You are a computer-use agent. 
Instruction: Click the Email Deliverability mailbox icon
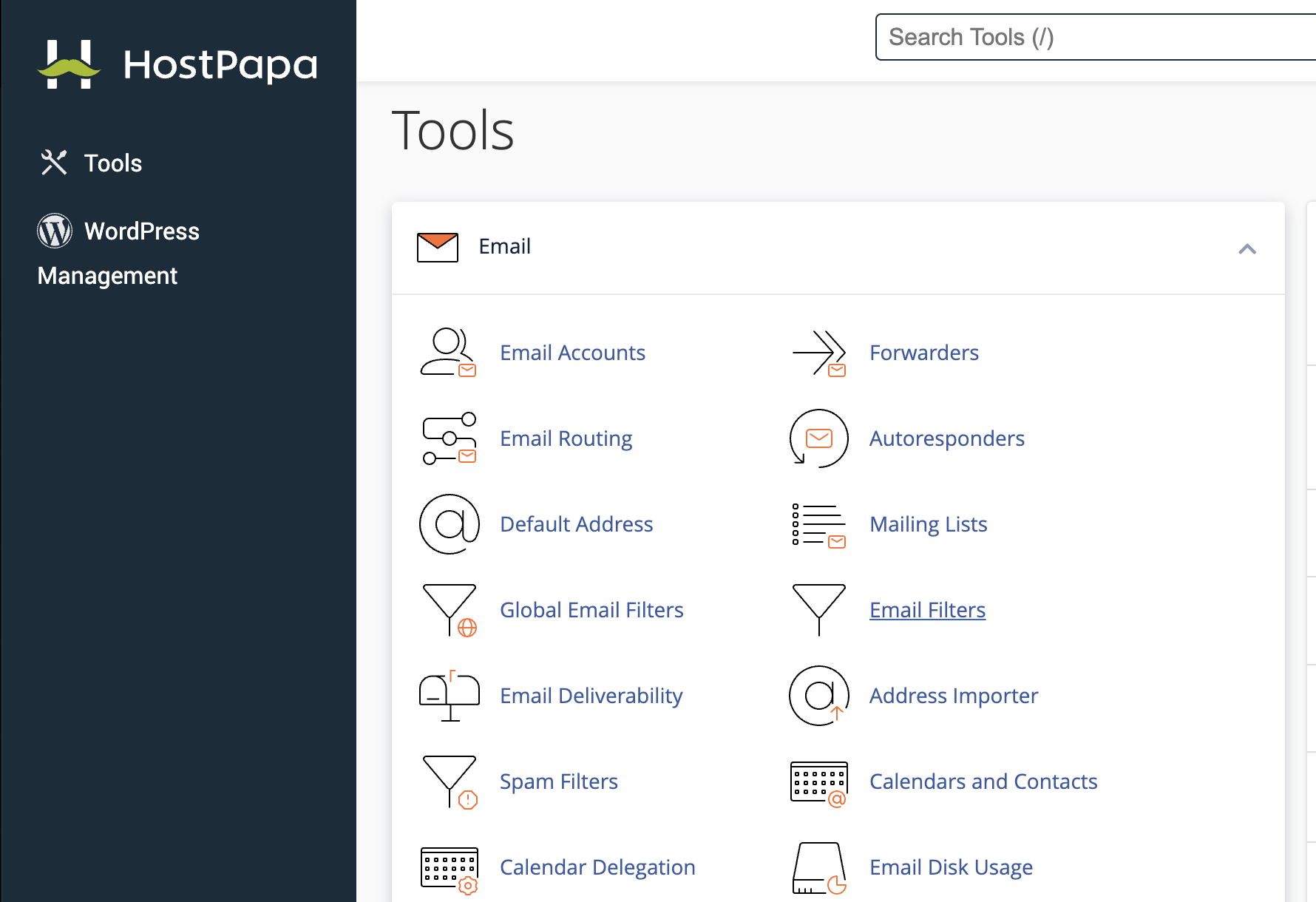449,696
